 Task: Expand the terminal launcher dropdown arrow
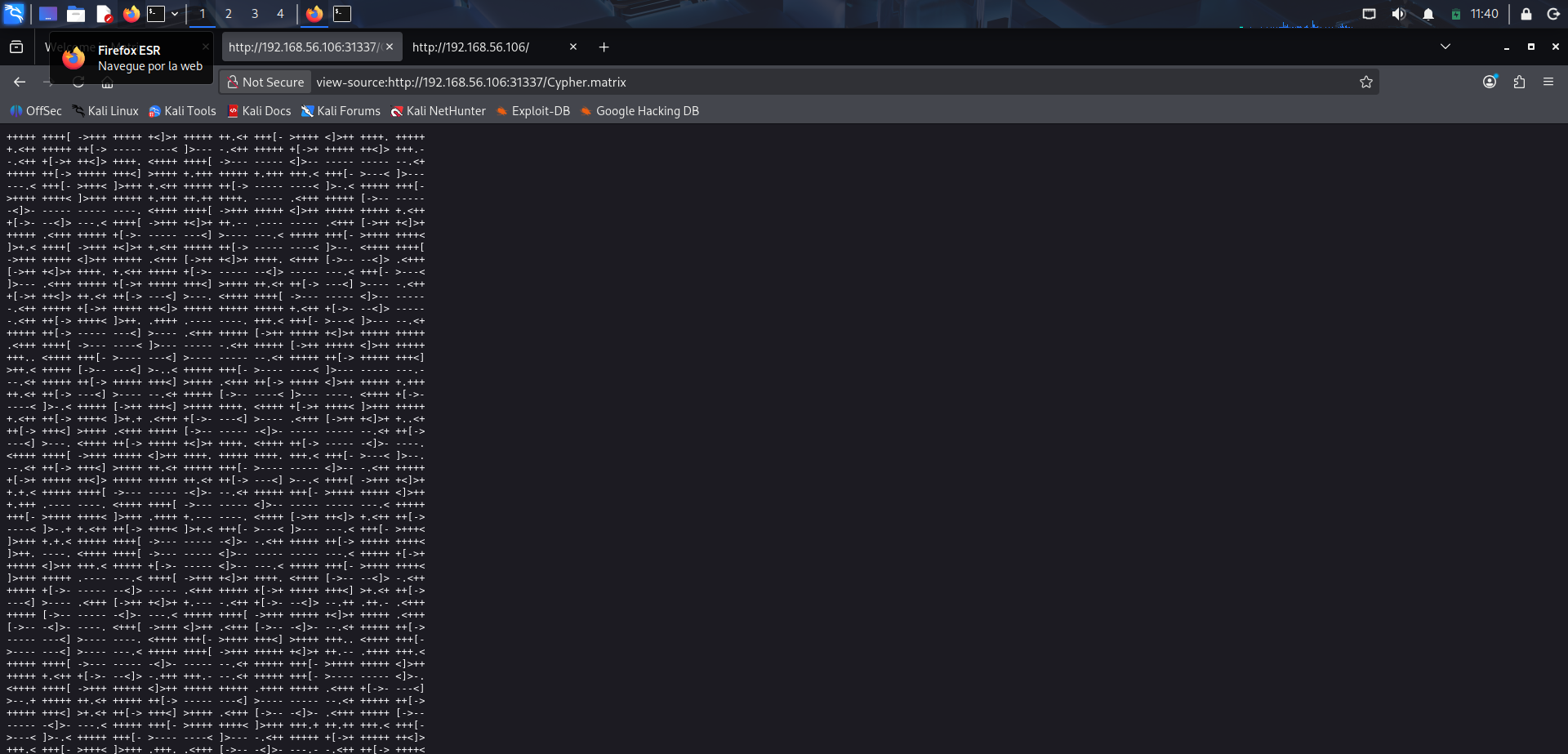tap(175, 14)
